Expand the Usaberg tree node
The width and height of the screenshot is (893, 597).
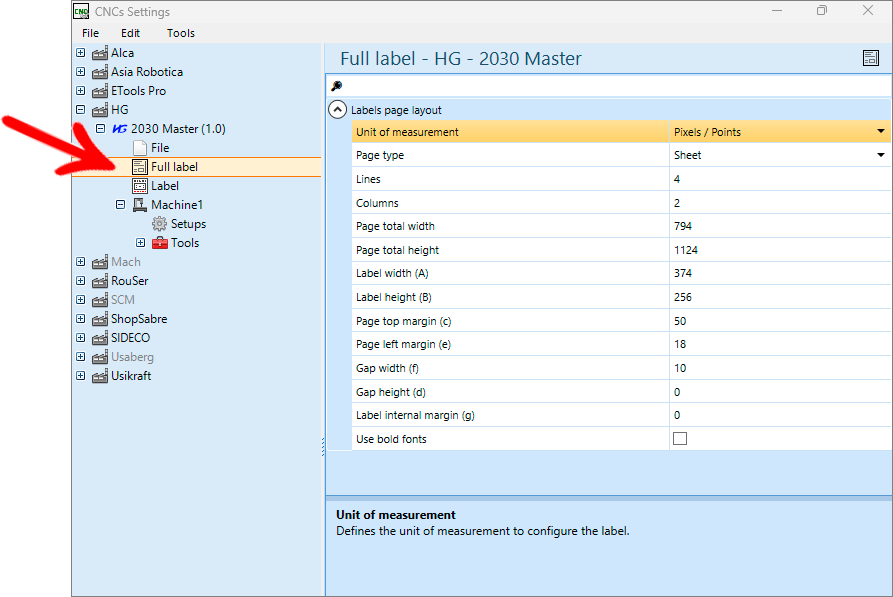point(80,357)
